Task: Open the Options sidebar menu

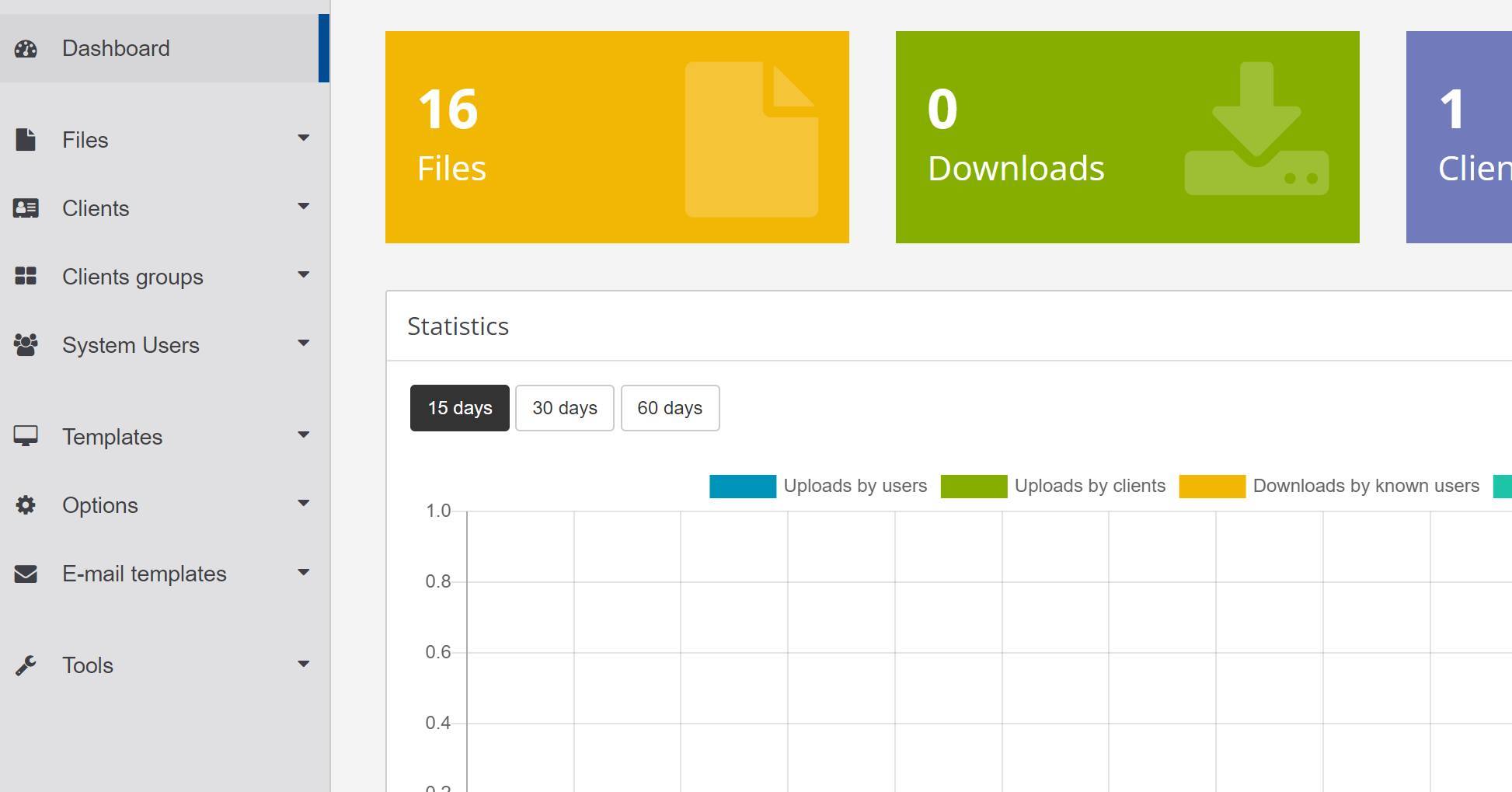Action: 165,505
